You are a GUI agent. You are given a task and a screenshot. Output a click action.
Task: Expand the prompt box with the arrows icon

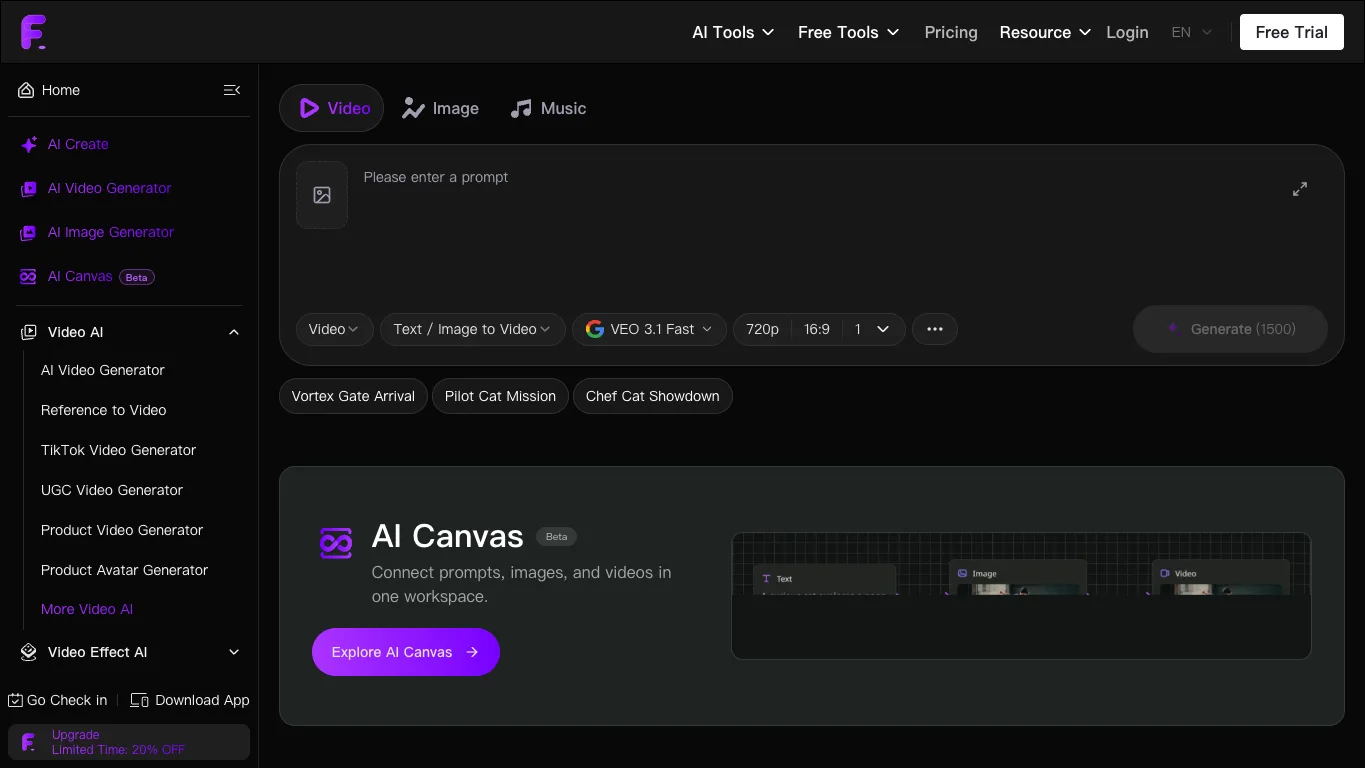click(x=1300, y=189)
